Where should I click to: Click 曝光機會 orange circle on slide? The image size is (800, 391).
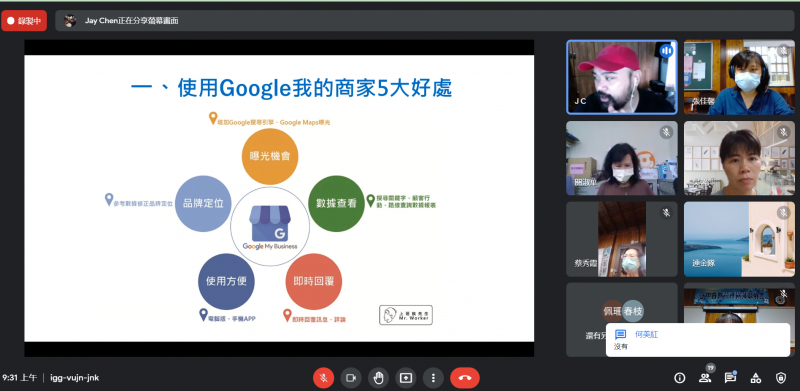[269, 156]
